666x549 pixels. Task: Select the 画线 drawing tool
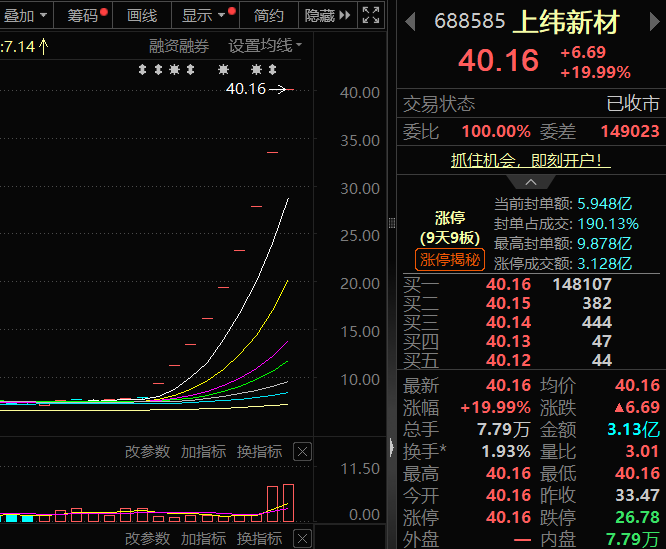[142, 16]
